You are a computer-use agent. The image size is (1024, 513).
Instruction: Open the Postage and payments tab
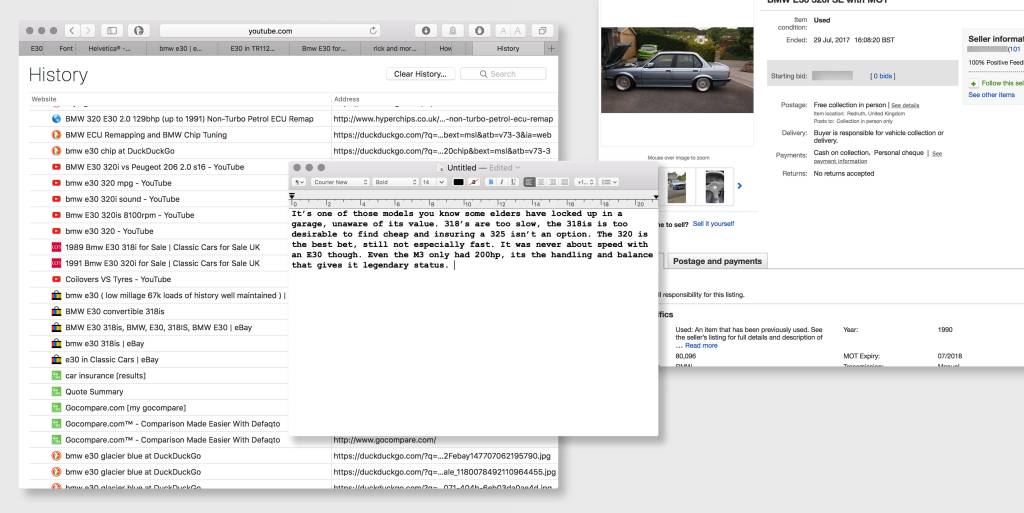(716, 261)
